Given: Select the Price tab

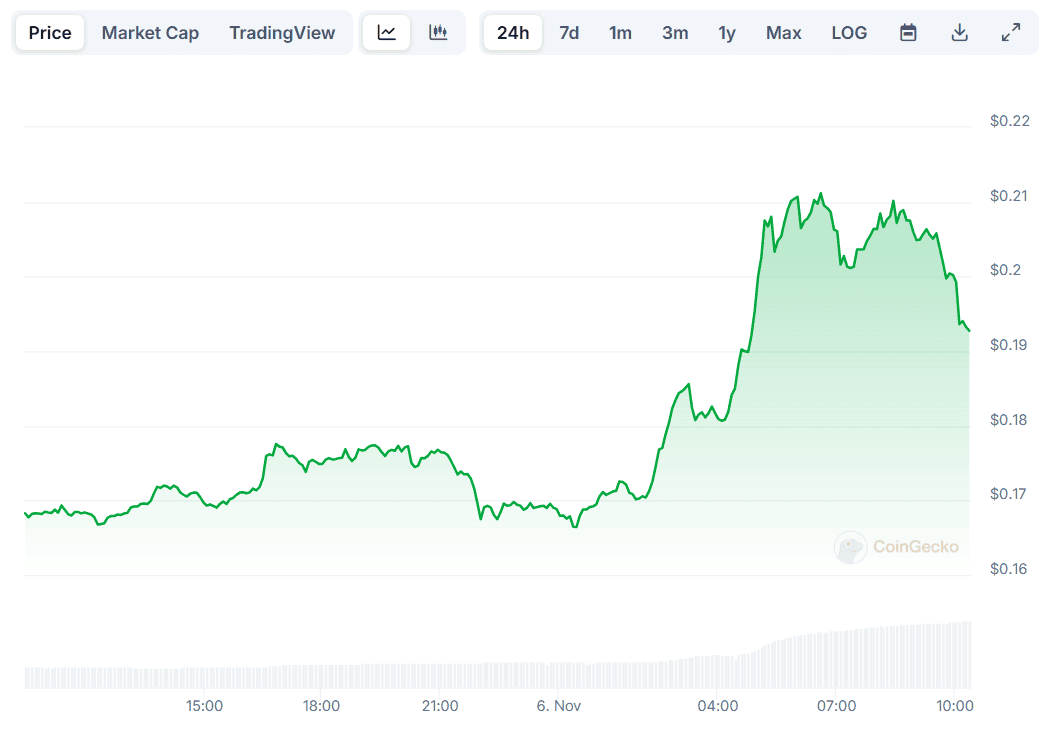Looking at the screenshot, I should [x=50, y=33].
